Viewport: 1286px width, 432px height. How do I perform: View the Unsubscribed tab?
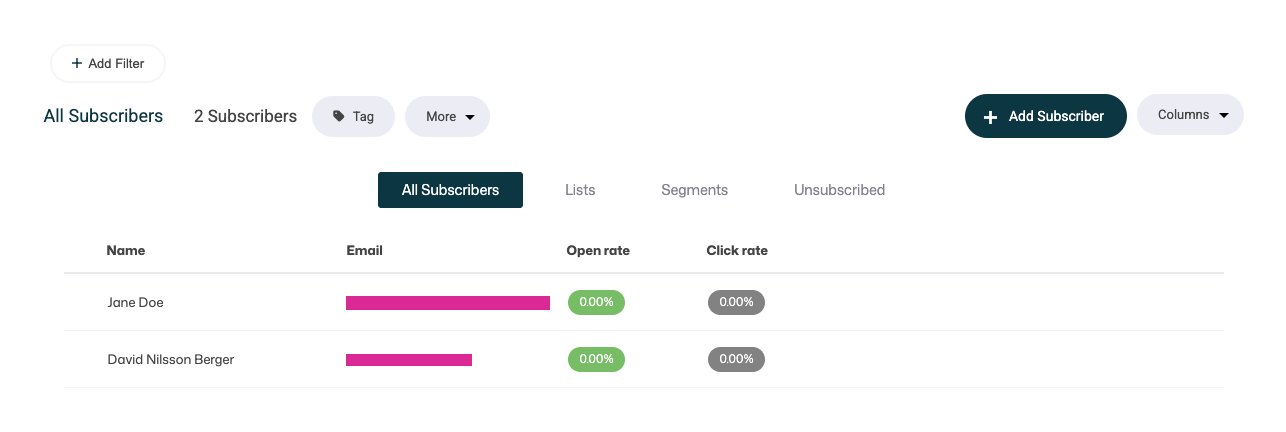(x=839, y=190)
